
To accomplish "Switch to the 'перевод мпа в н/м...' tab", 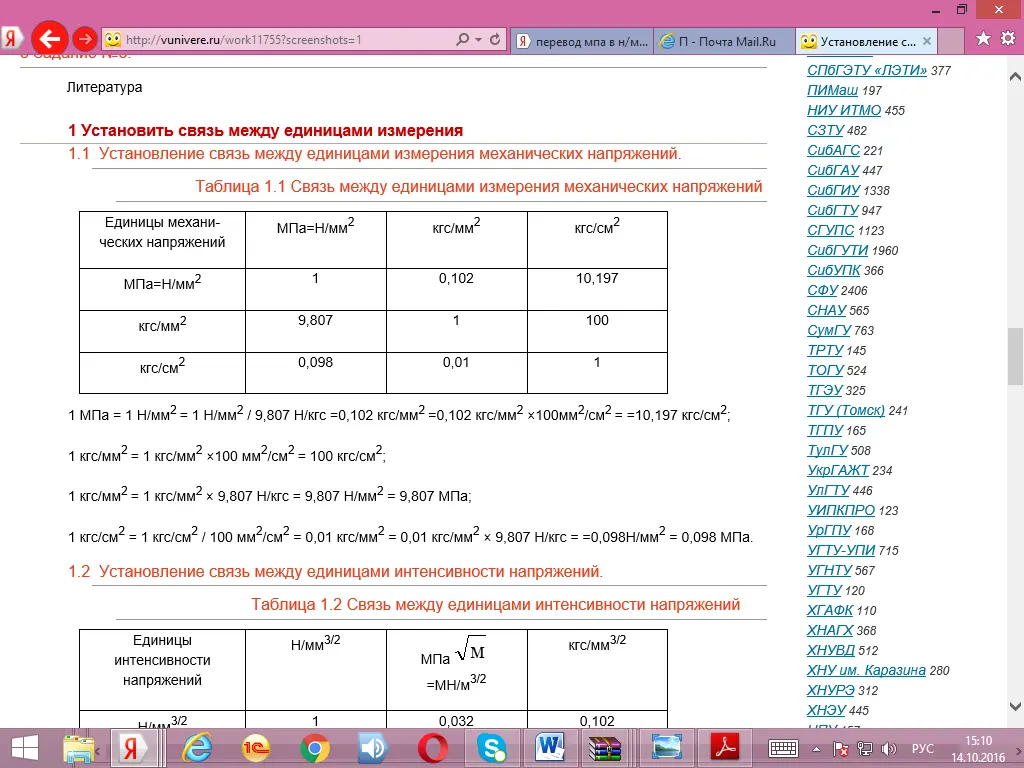I will coord(582,41).
